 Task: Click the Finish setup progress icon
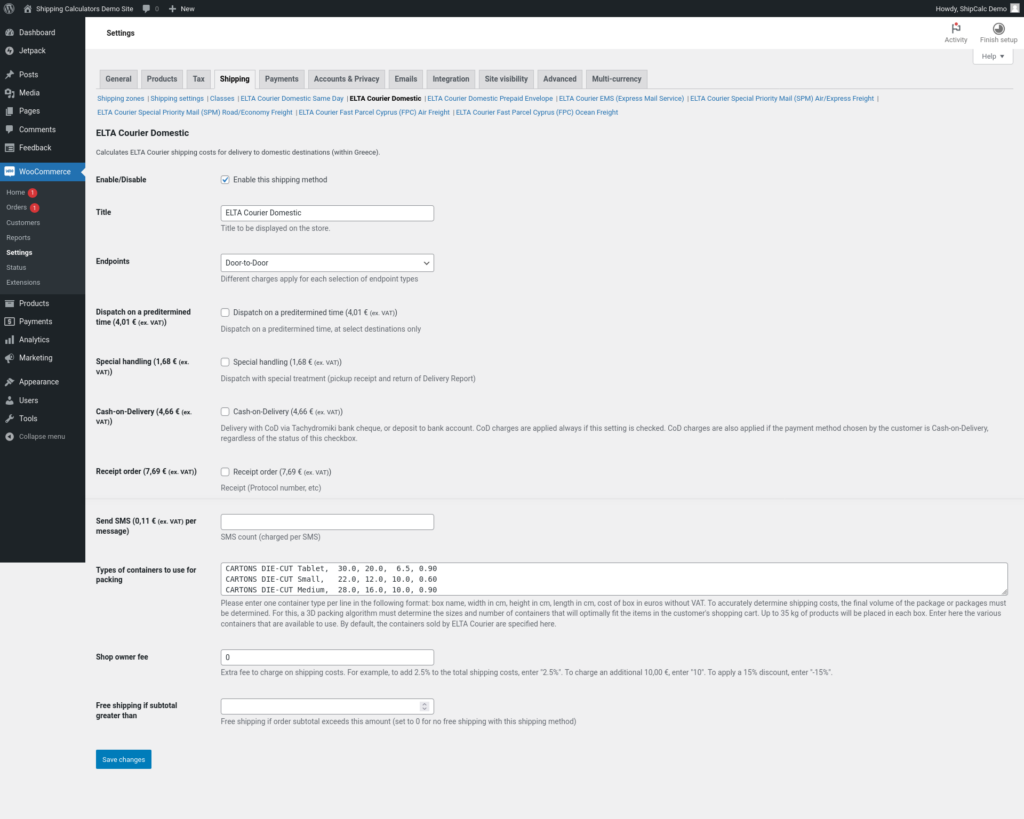(x=999, y=28)
